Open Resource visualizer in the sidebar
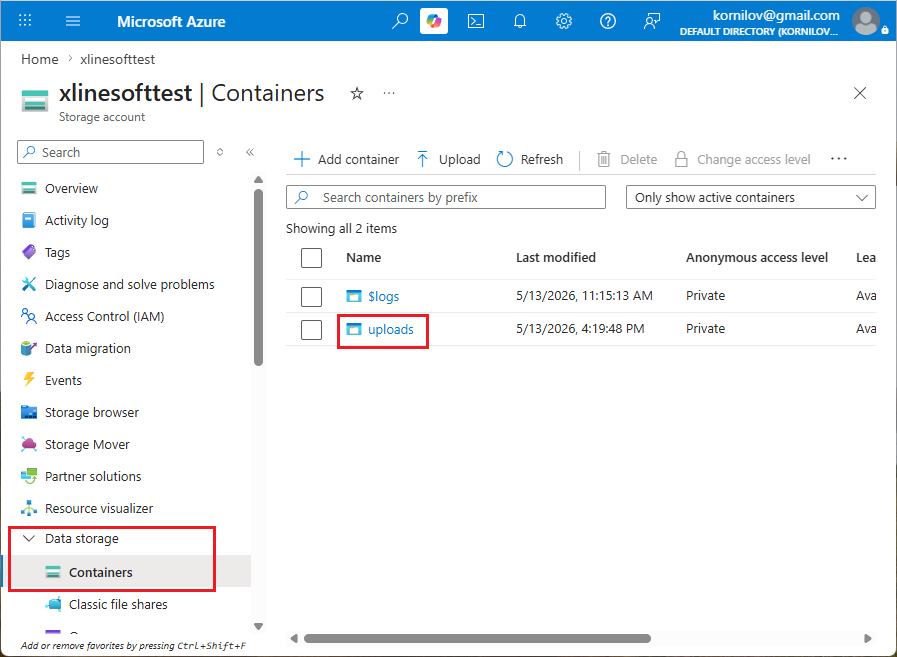 pos(99,509)
